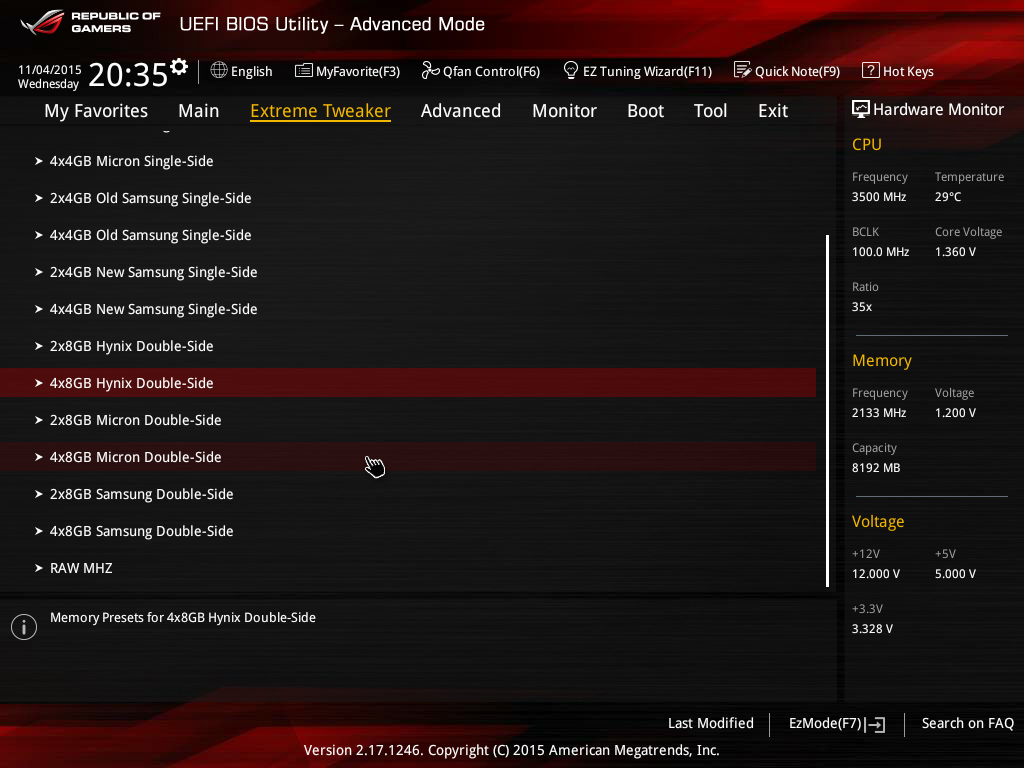Open the Monitor tab
The width and height of the screenshot is (1024, 768).
(564, 111)
